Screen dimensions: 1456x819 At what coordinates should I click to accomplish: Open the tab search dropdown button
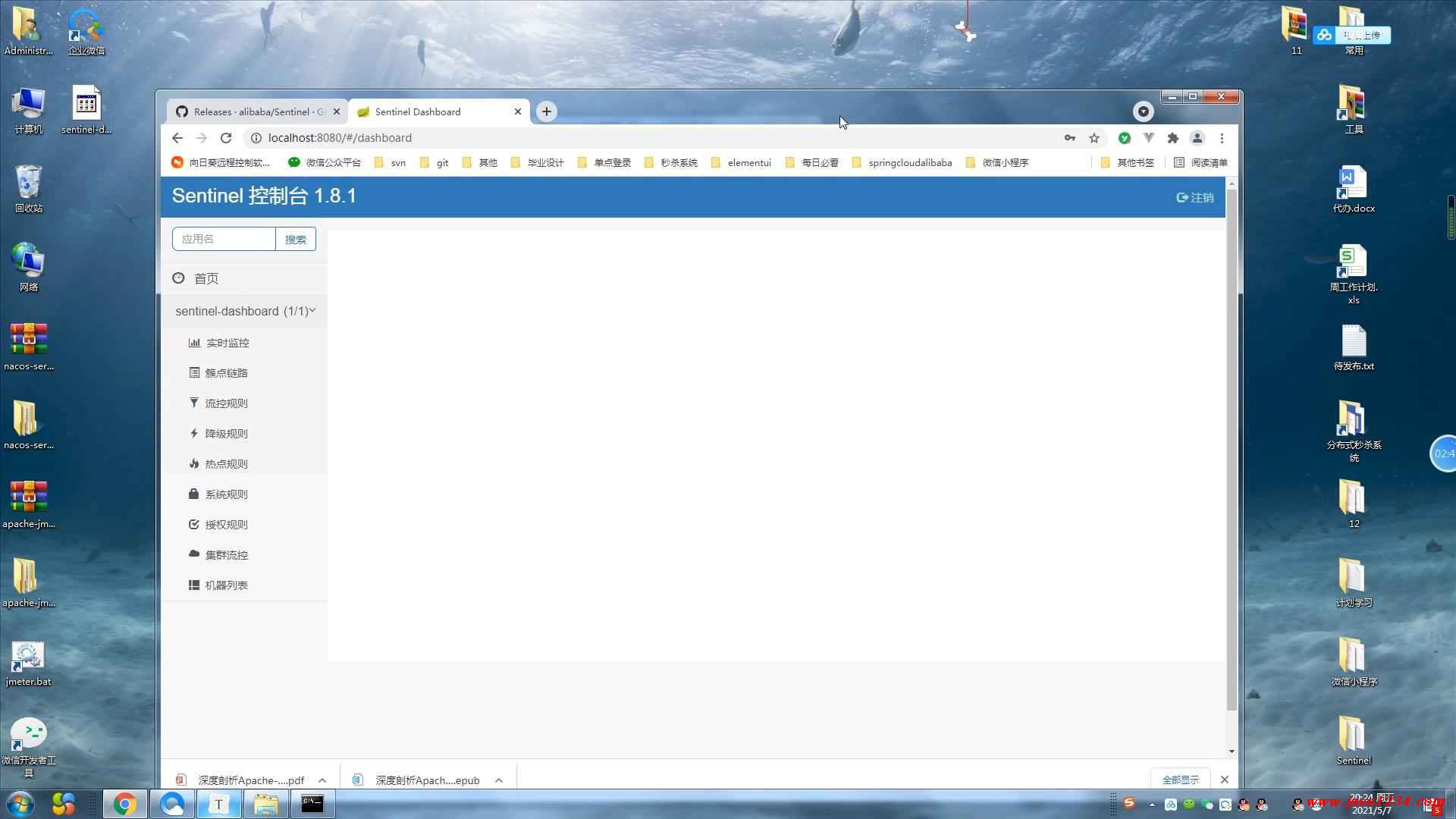(x=1143, y=111)
